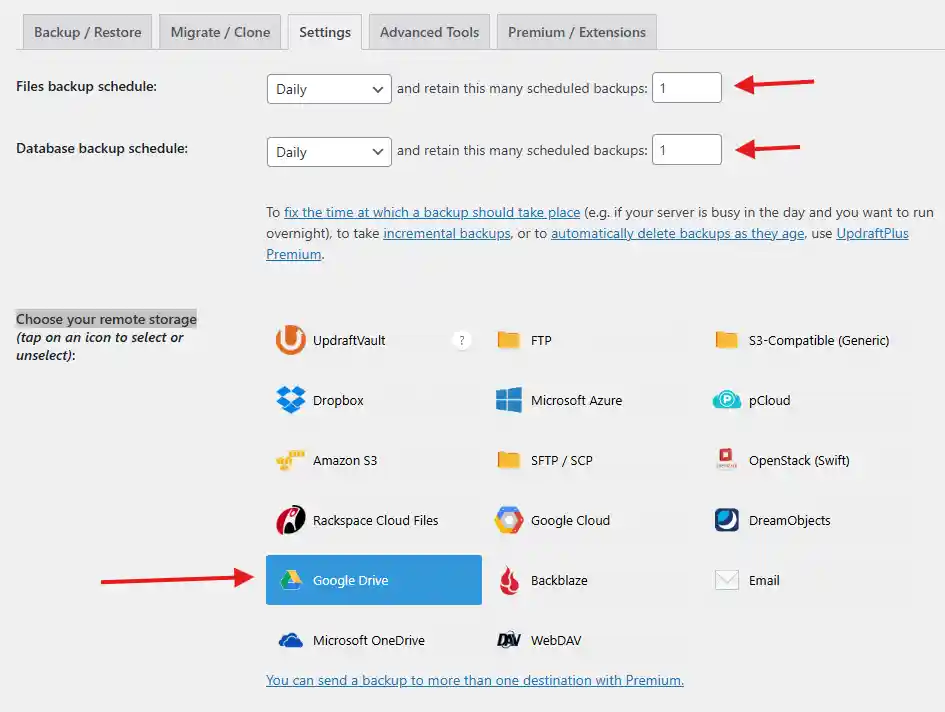
Task: Click the DreamObjects text label
Action: [x=790, y=520]
